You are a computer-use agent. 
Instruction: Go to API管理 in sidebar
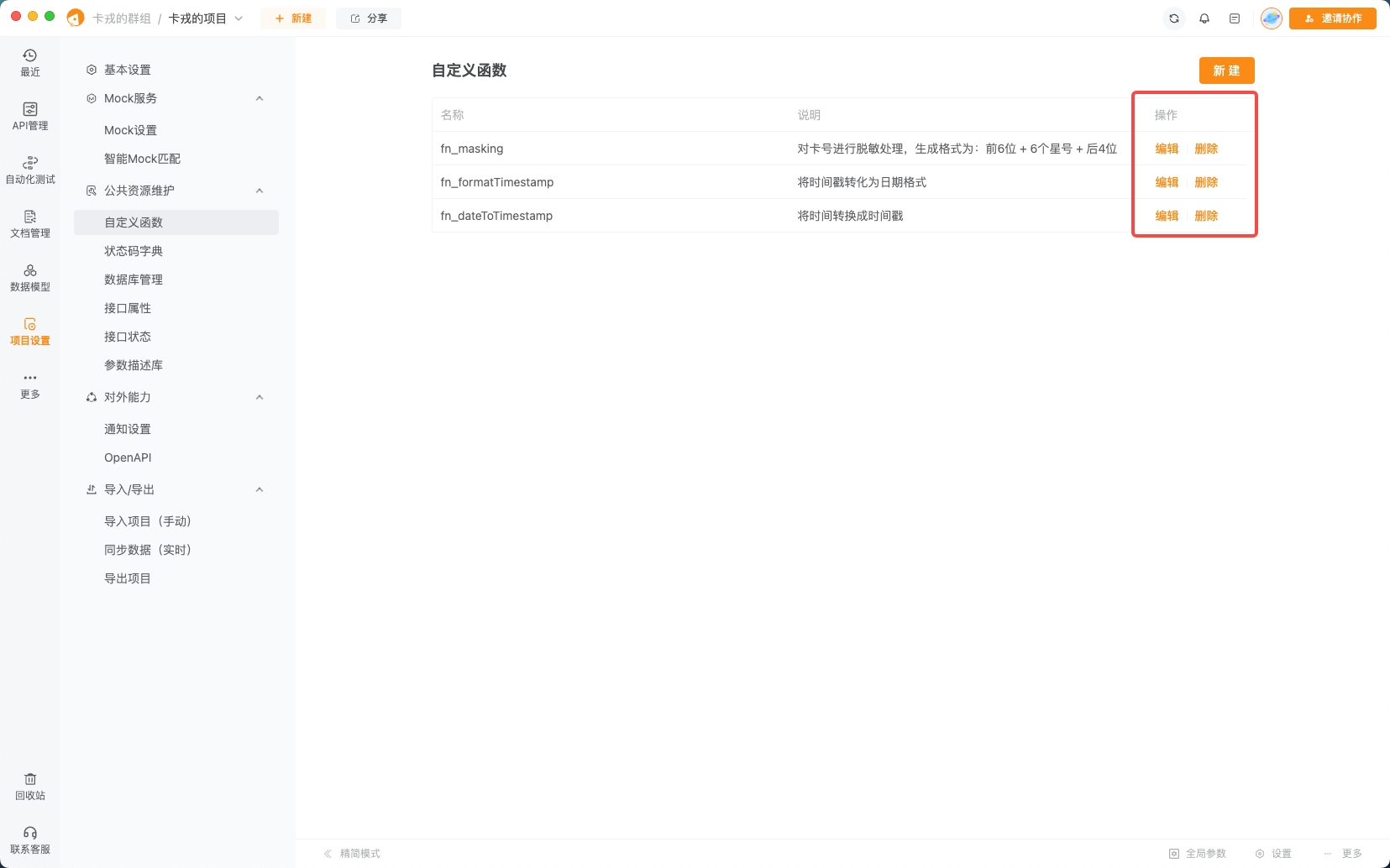click(30, 117)
